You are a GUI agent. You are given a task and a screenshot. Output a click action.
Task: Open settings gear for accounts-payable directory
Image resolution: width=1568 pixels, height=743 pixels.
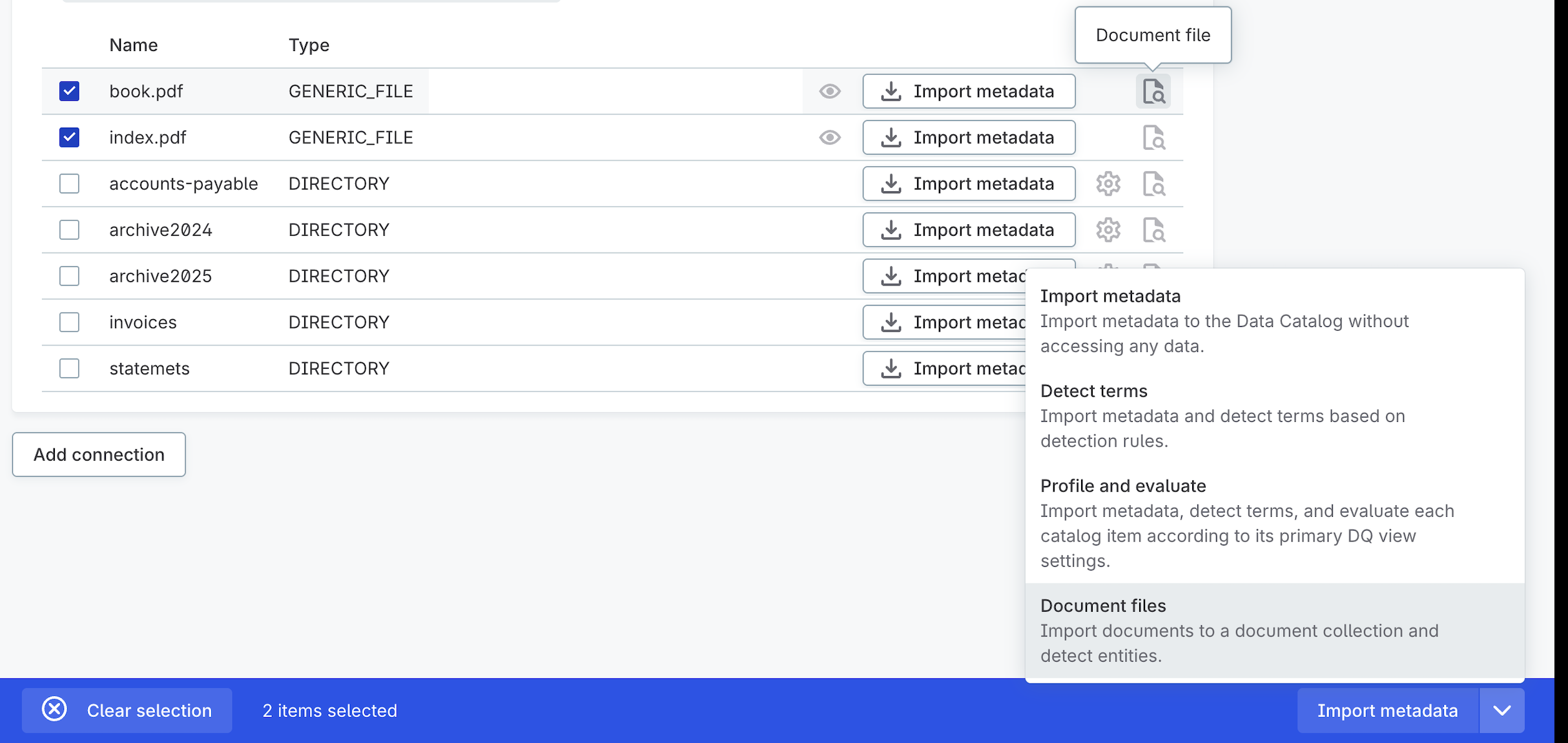click(x=1108, y=184)
